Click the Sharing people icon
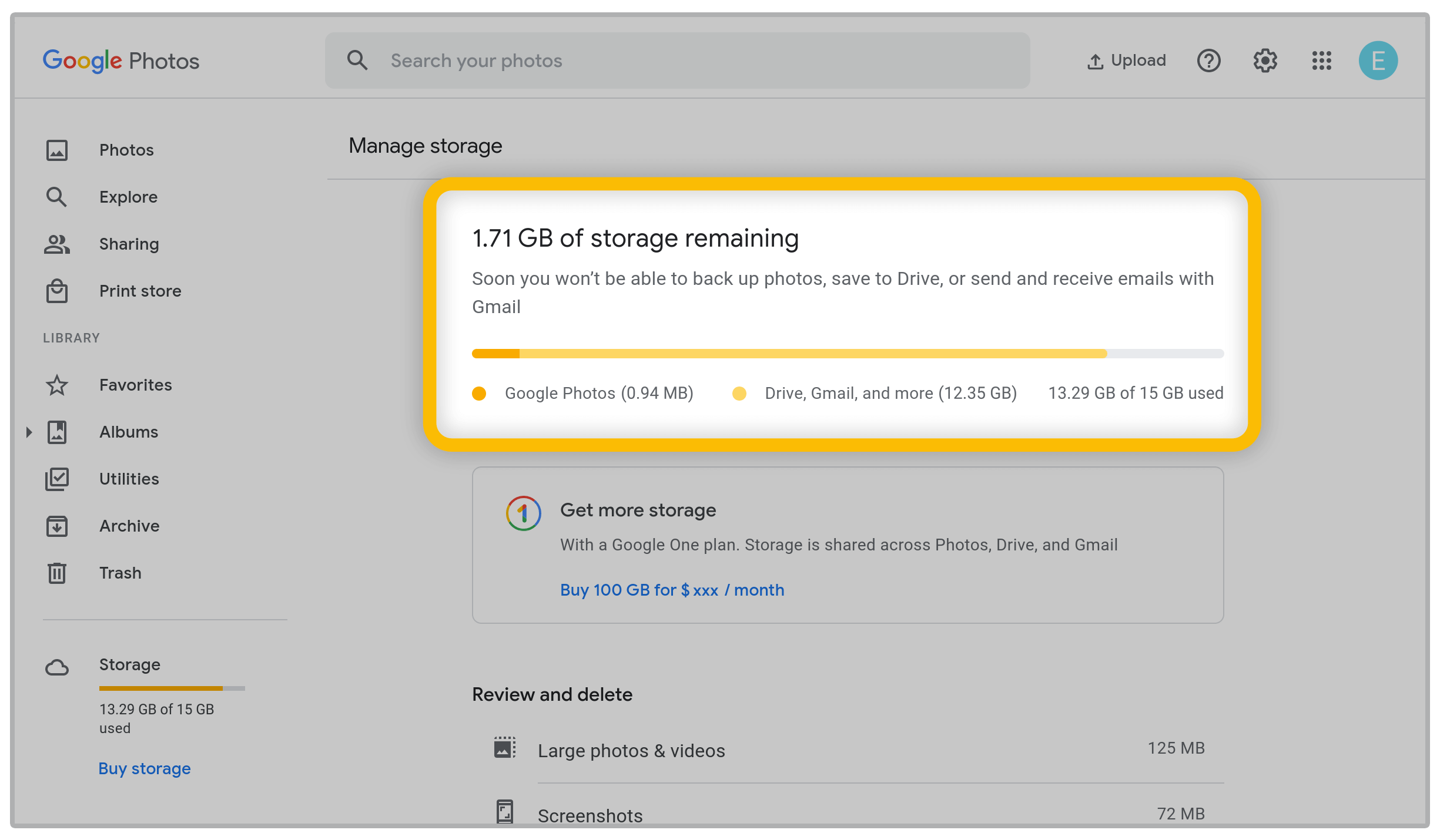This screenshot has width=1440, height=840. [57, 244]
